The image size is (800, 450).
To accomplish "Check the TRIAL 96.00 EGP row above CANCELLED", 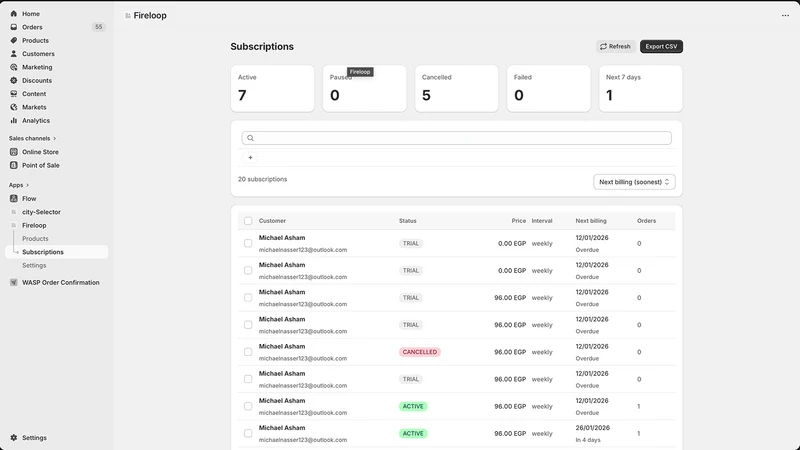I will [248, 324].
